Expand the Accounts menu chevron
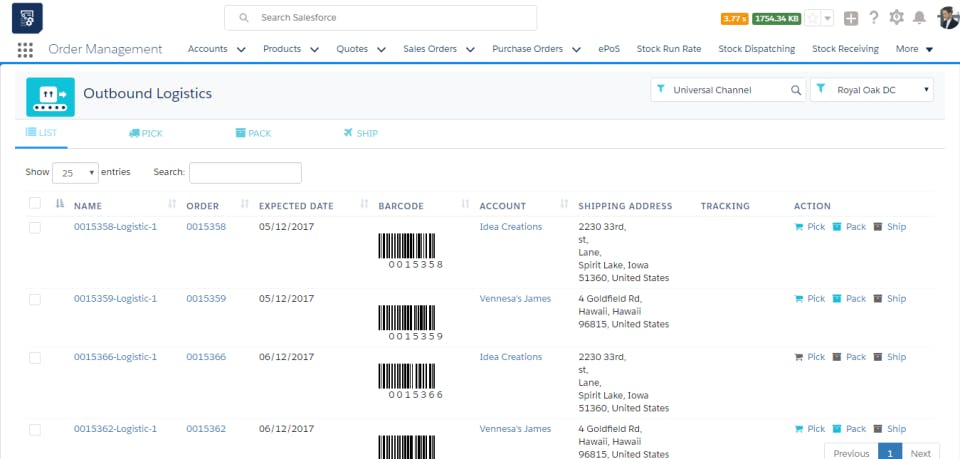 click(241, 50)
